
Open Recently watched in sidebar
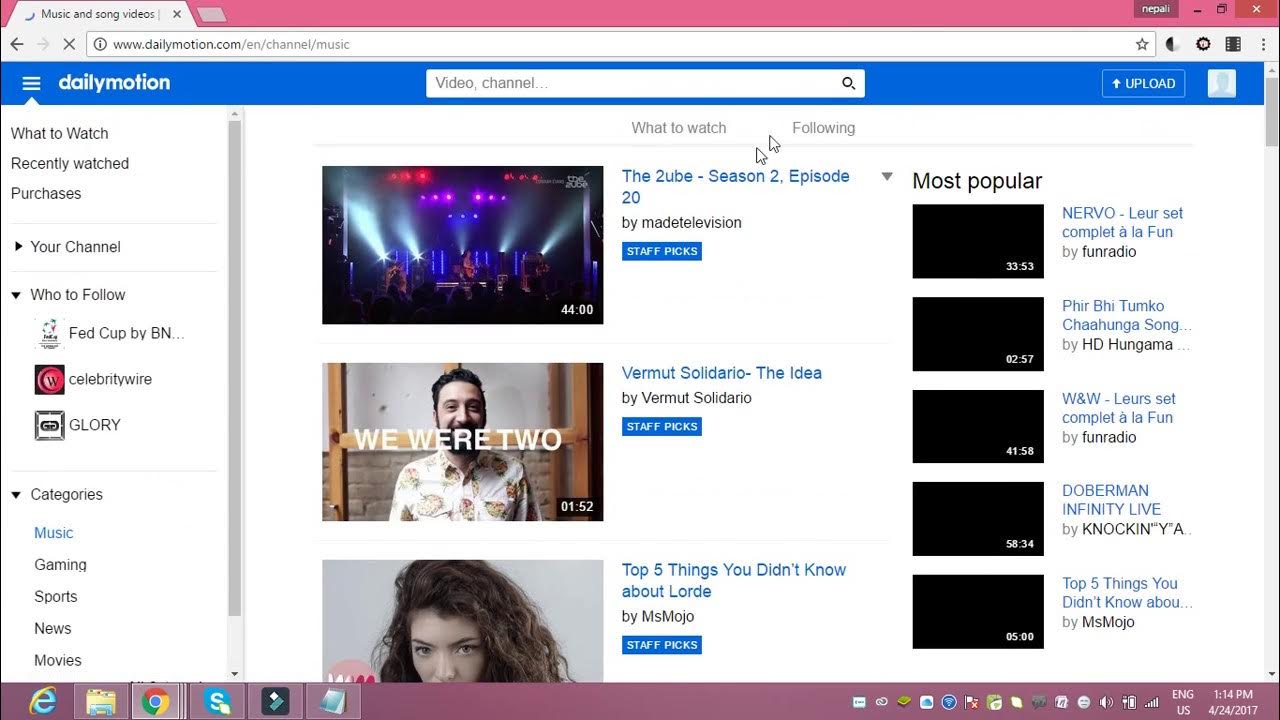click(x=69, y=163)
